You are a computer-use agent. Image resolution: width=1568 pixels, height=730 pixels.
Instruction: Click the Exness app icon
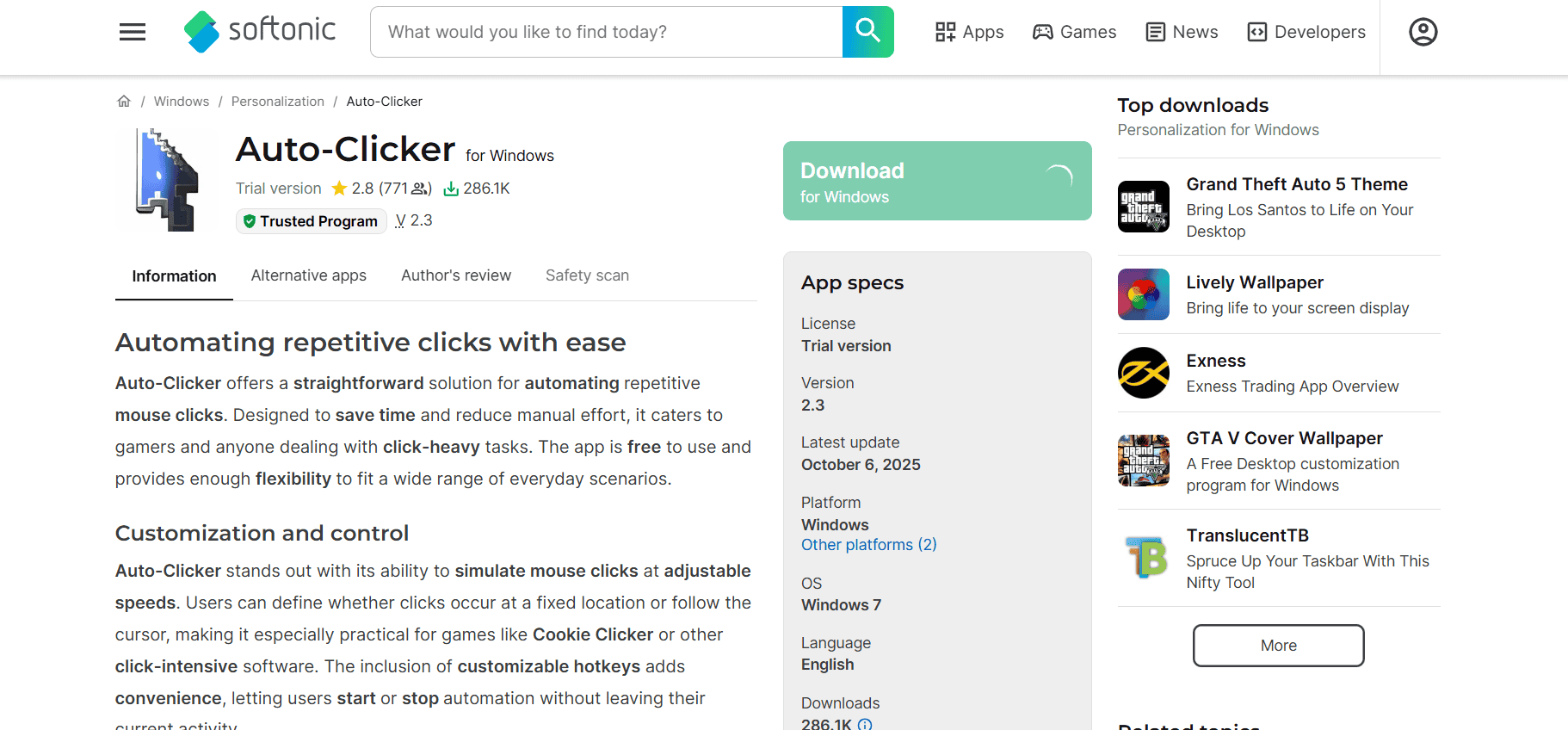click(1143, 373)
